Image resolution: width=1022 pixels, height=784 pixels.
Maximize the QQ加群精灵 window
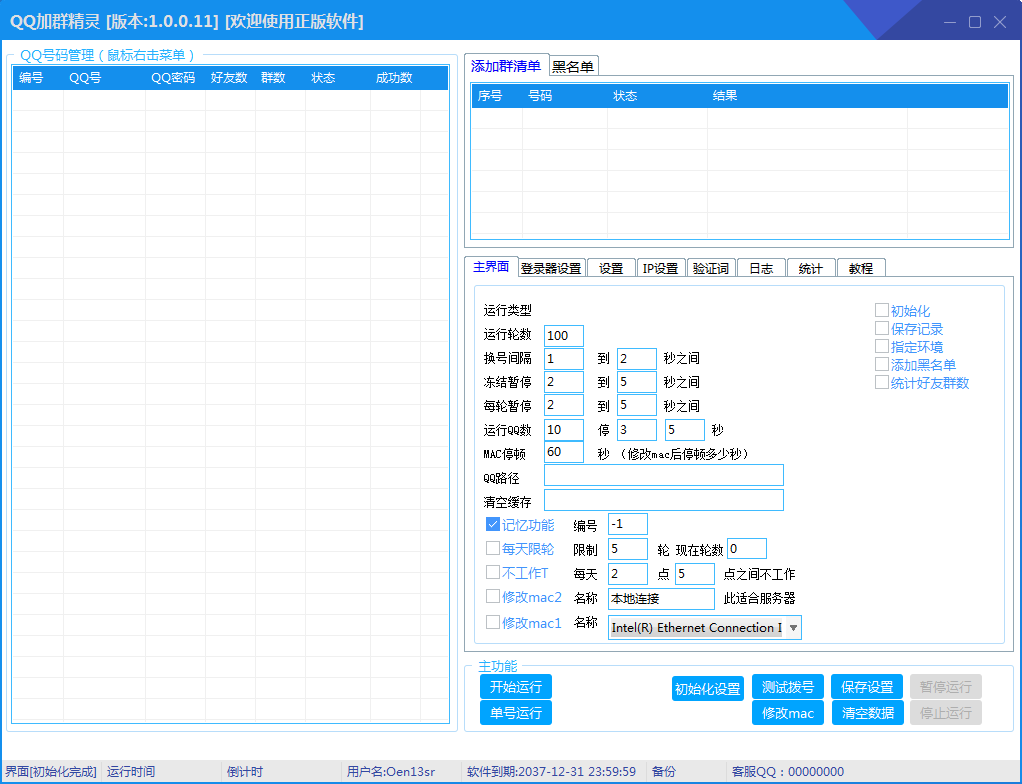point(975,22)
